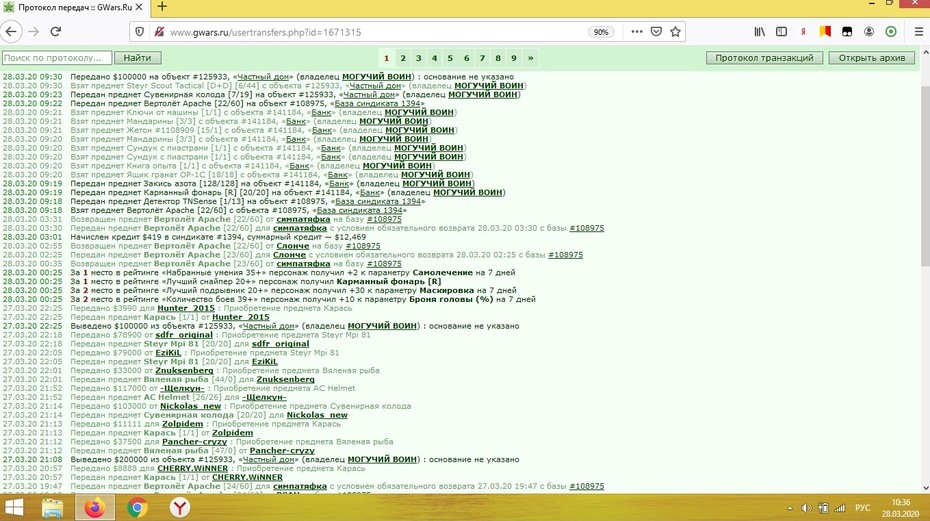Go back with the browser back arrow
The height and width of the screenshot is (521, 930).
point(11,32)
